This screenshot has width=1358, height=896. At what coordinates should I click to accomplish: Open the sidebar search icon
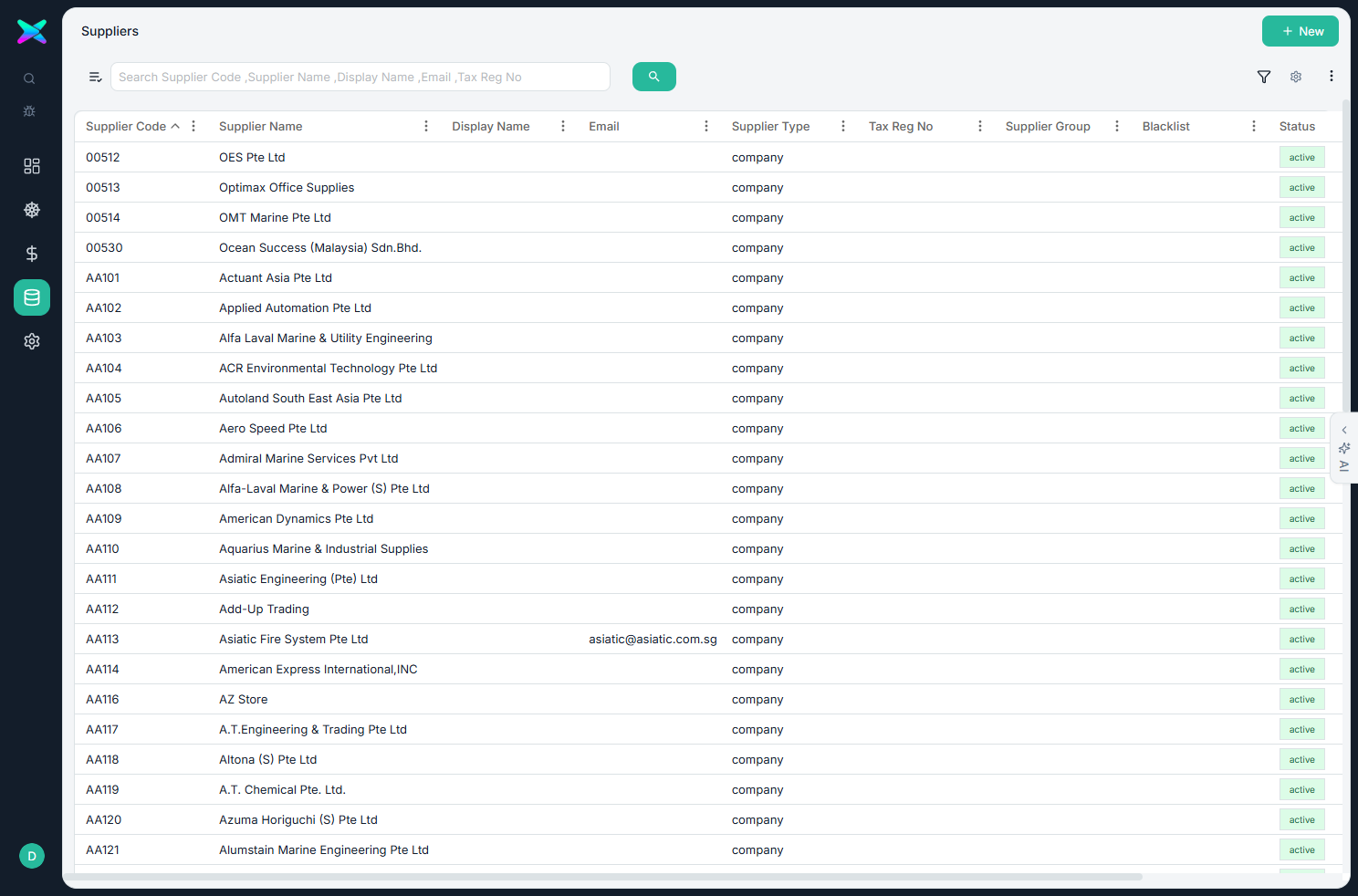click(29, 79)
